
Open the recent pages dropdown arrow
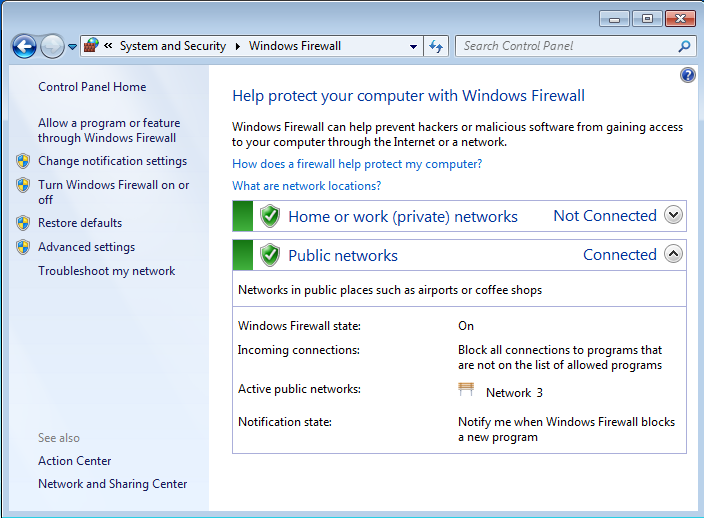tap(72, 47)
